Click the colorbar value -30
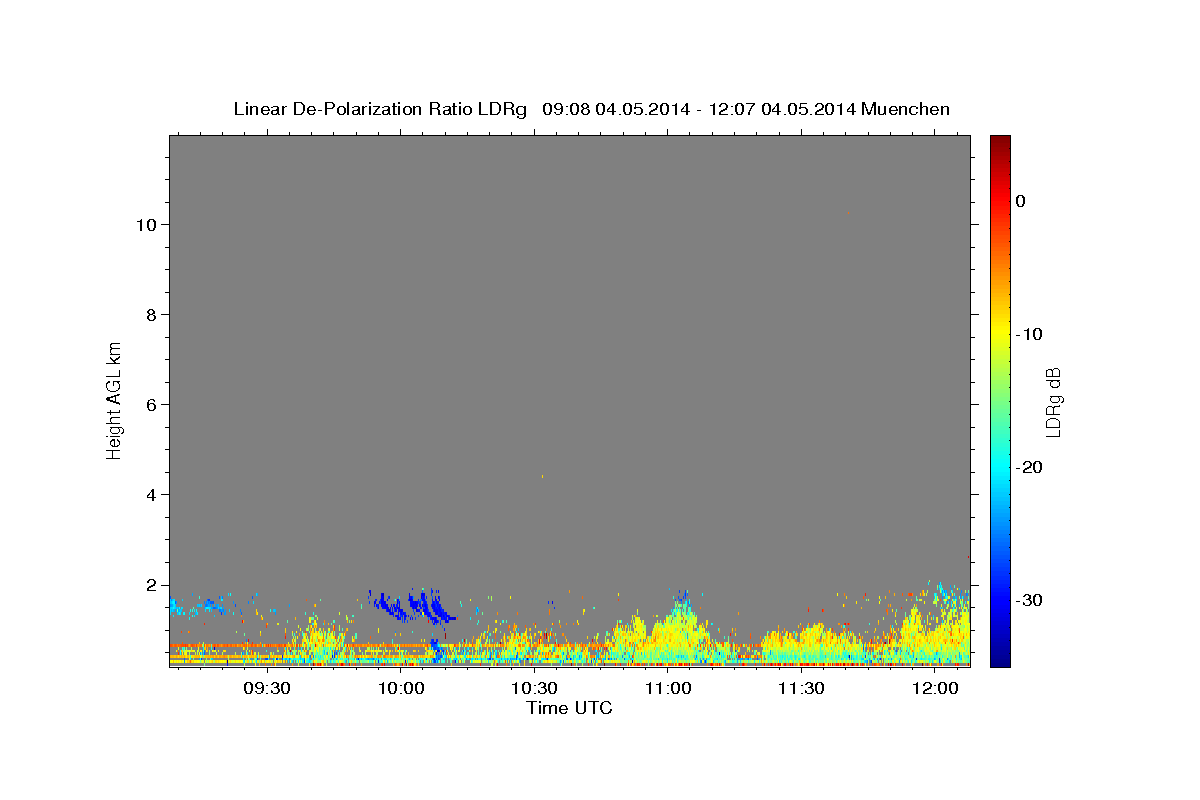This screenshot has height=800, width=1200. pos(1029,600)
